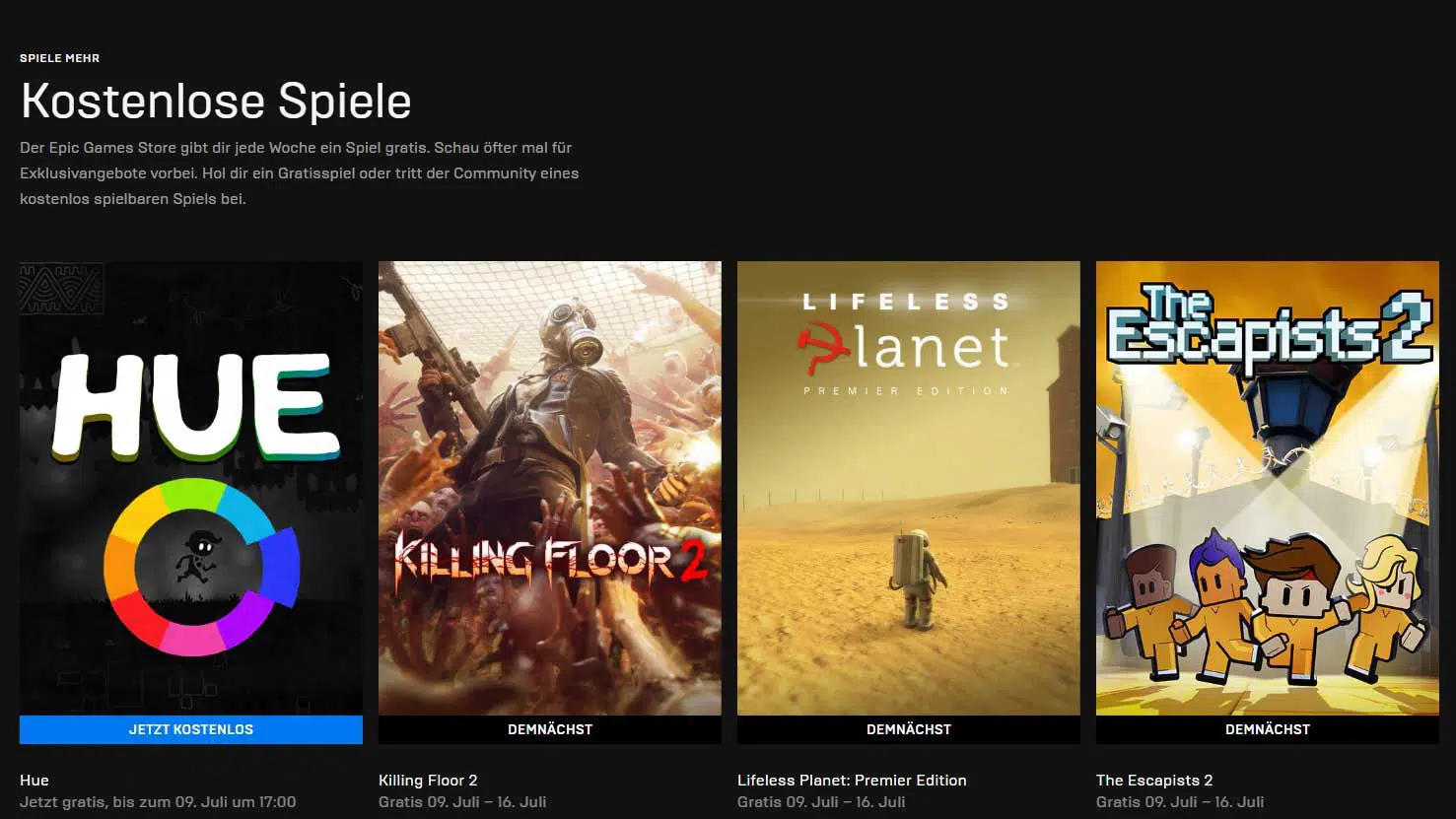This screenshot has height=819, width=1456.
Task: Open Lifeless Planet: Premier Edition title link
Action: pyautogui.click(x=852, y=780)
